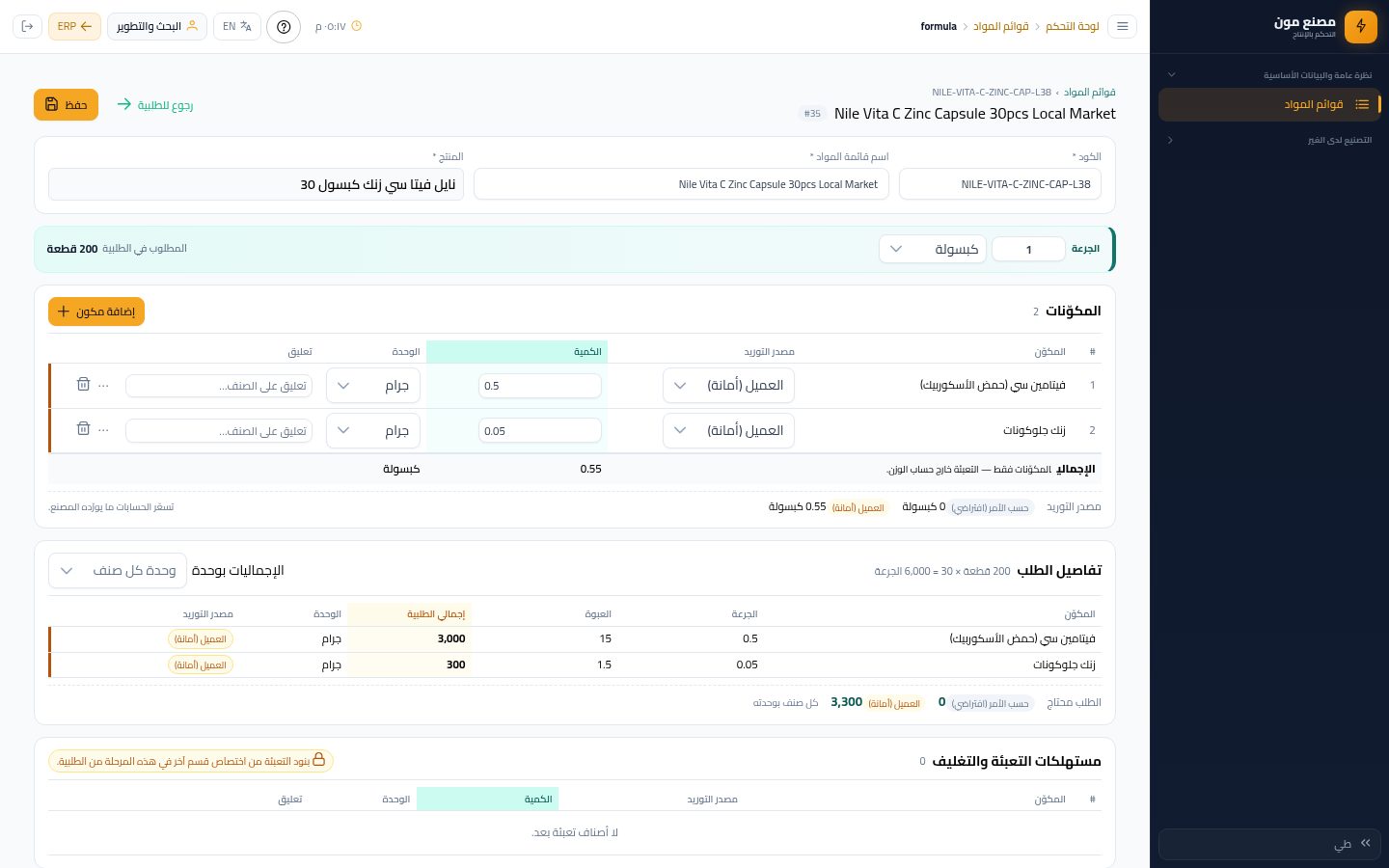
Task: Edit quantity 0.05 for زنك جلوكونات
Action: click(540, 430)
